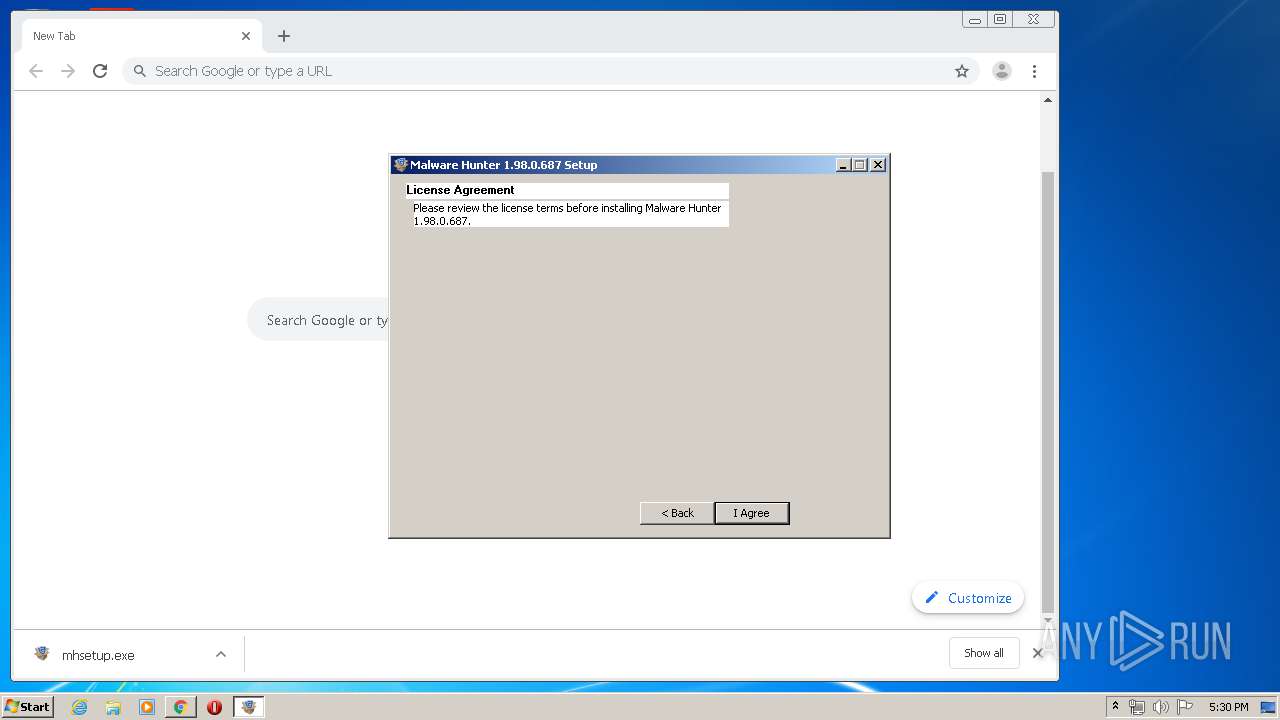Minimize the Malware Hunter Setup window
Viewport: 1280px width, 720px height.
[843, 165]
